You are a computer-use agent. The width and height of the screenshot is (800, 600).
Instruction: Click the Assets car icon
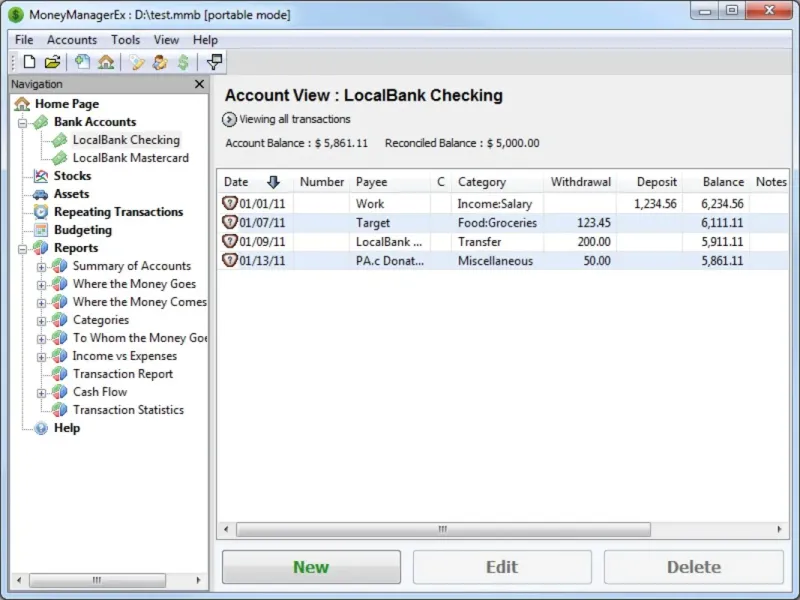40,194
